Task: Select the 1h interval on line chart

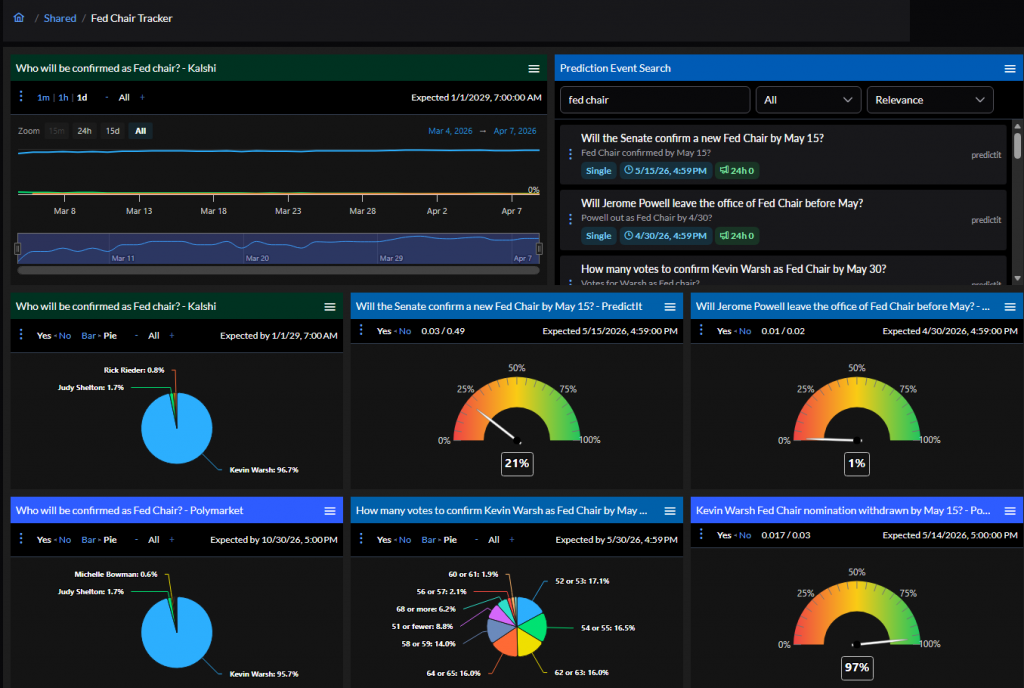Action: point(63,98)
